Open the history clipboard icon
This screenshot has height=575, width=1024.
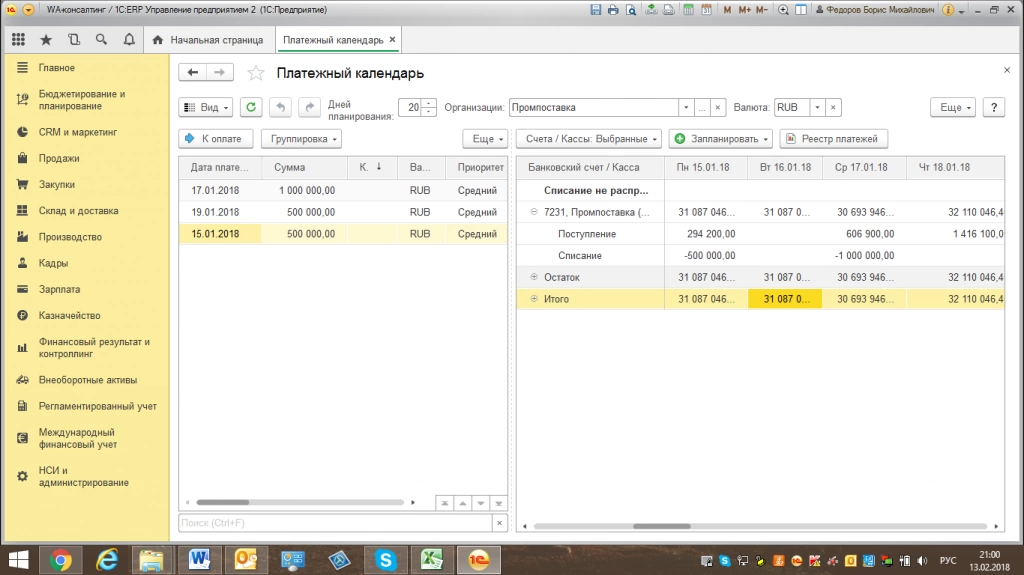tap(74, 40)
